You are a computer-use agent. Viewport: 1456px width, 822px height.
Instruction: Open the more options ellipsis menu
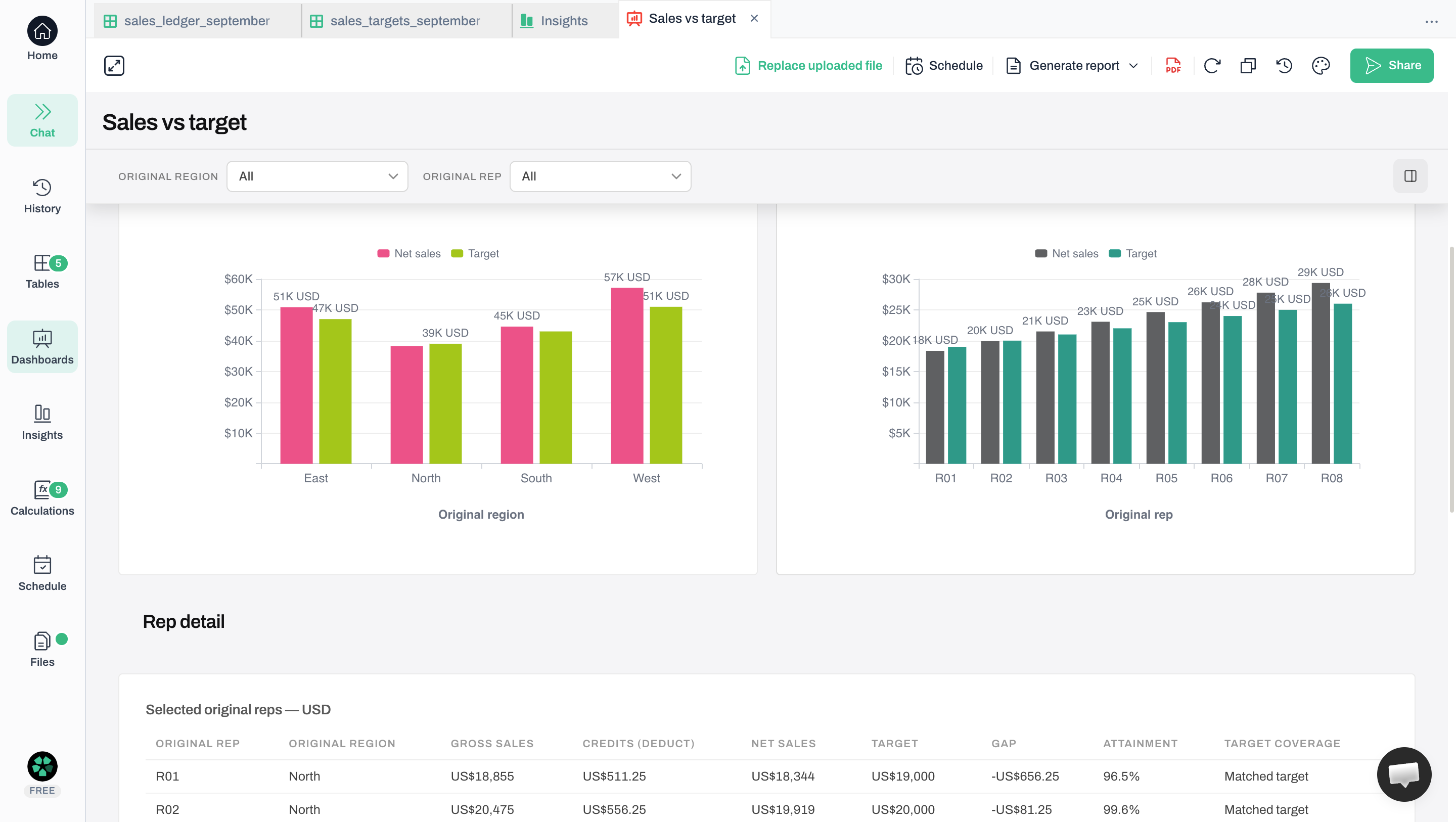[1432, 21]
